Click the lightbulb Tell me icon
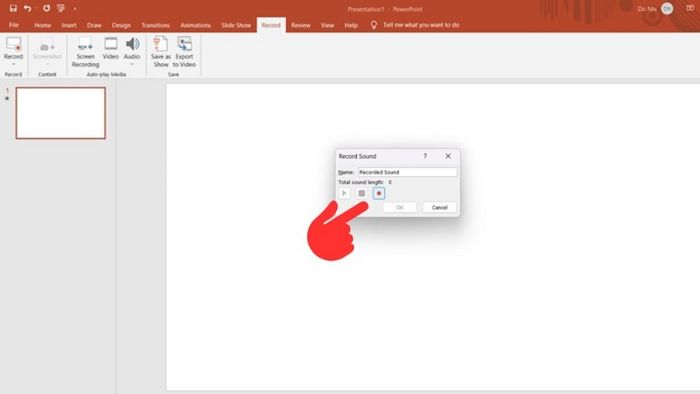The image size is (700, 394). click(x=374, y=25)
